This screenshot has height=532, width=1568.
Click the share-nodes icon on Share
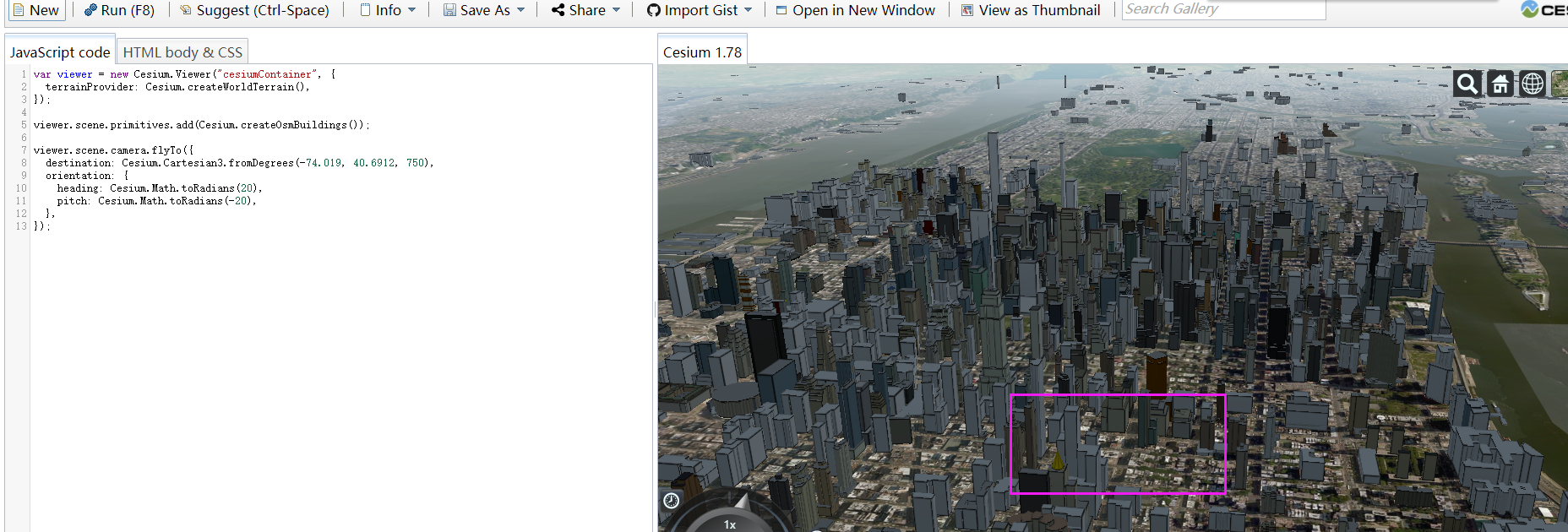pyautogui.click(x=558, y=10)
